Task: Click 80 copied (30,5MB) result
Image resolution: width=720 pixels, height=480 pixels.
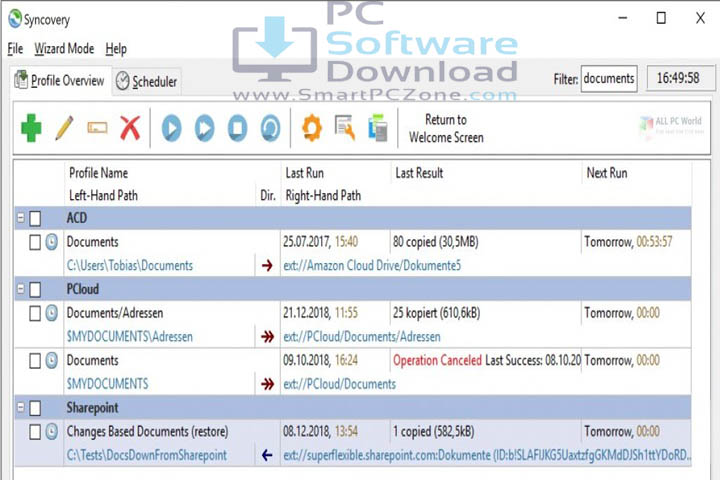Action: coord(435,242)
